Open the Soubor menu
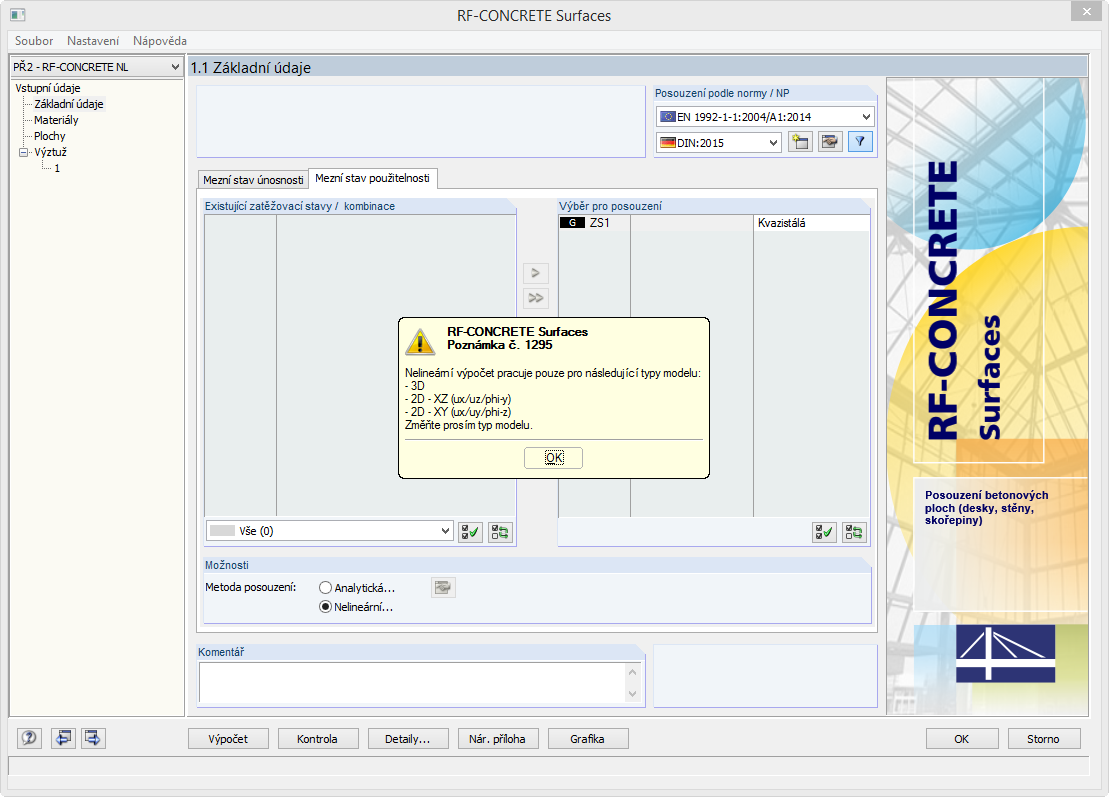 pos(34,41)
